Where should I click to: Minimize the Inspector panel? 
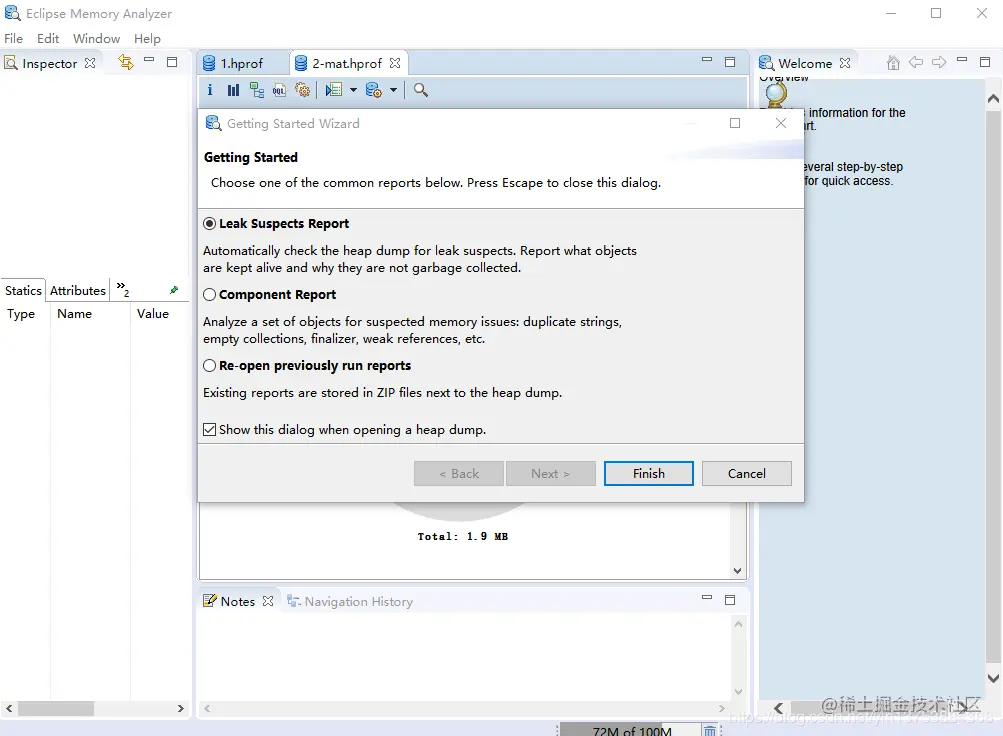[149, 59]
